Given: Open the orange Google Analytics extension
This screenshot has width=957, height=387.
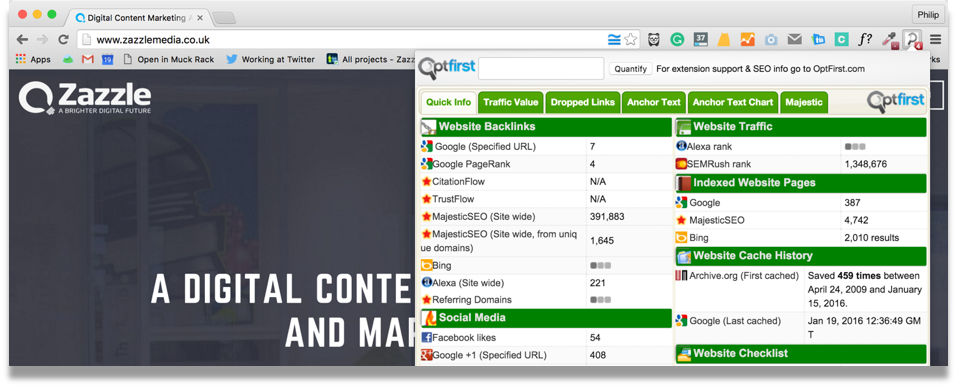Looking at the screenshot, I should pyautogui.click(x=748, y=40).
